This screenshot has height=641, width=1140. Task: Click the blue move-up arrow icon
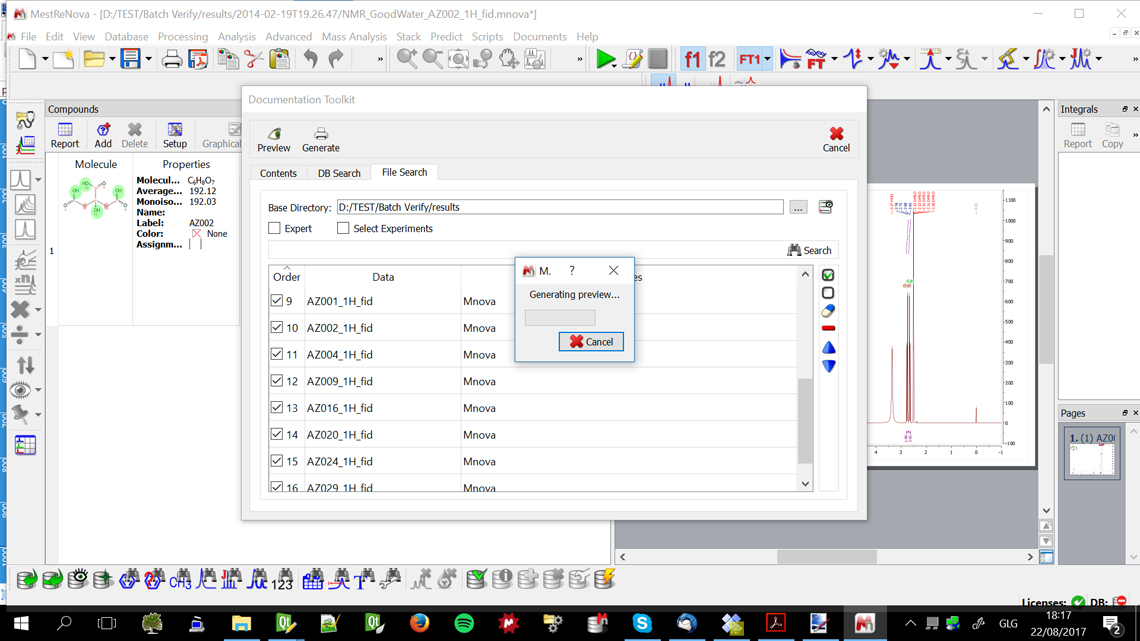(828, 348)
